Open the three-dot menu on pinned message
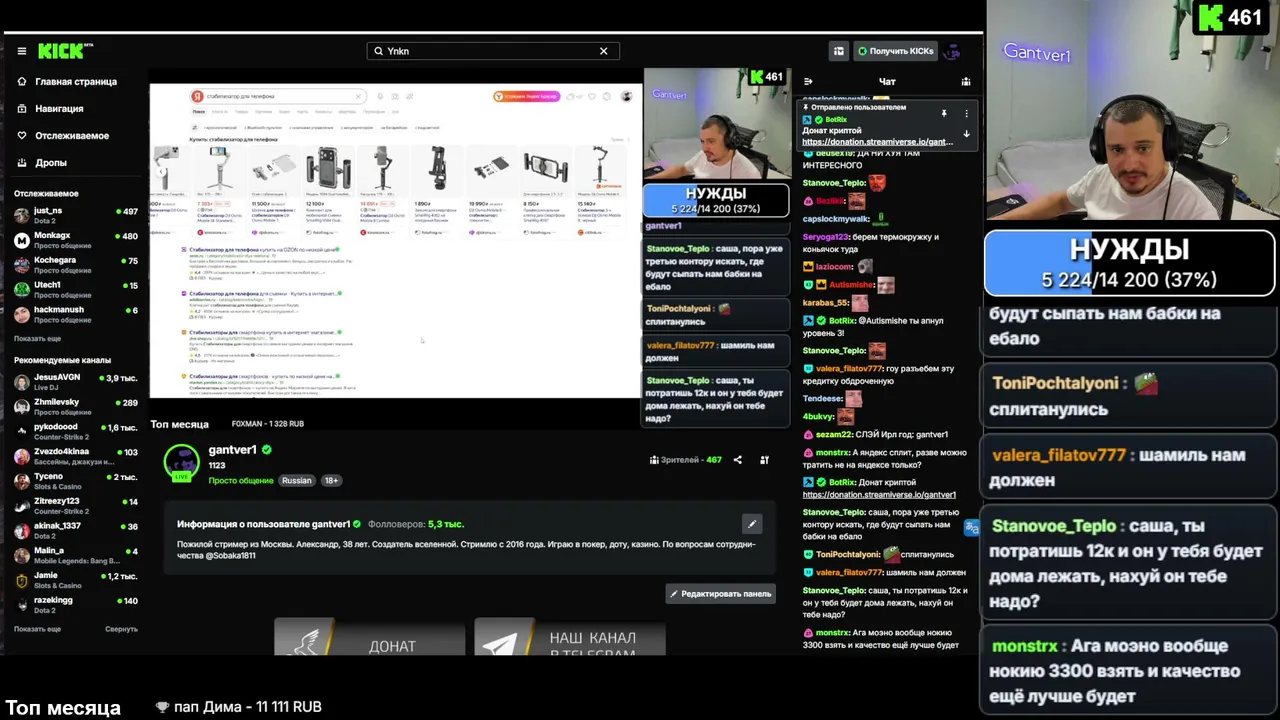Viewport: 1280px width, 720px height. (x=966, y=114)
